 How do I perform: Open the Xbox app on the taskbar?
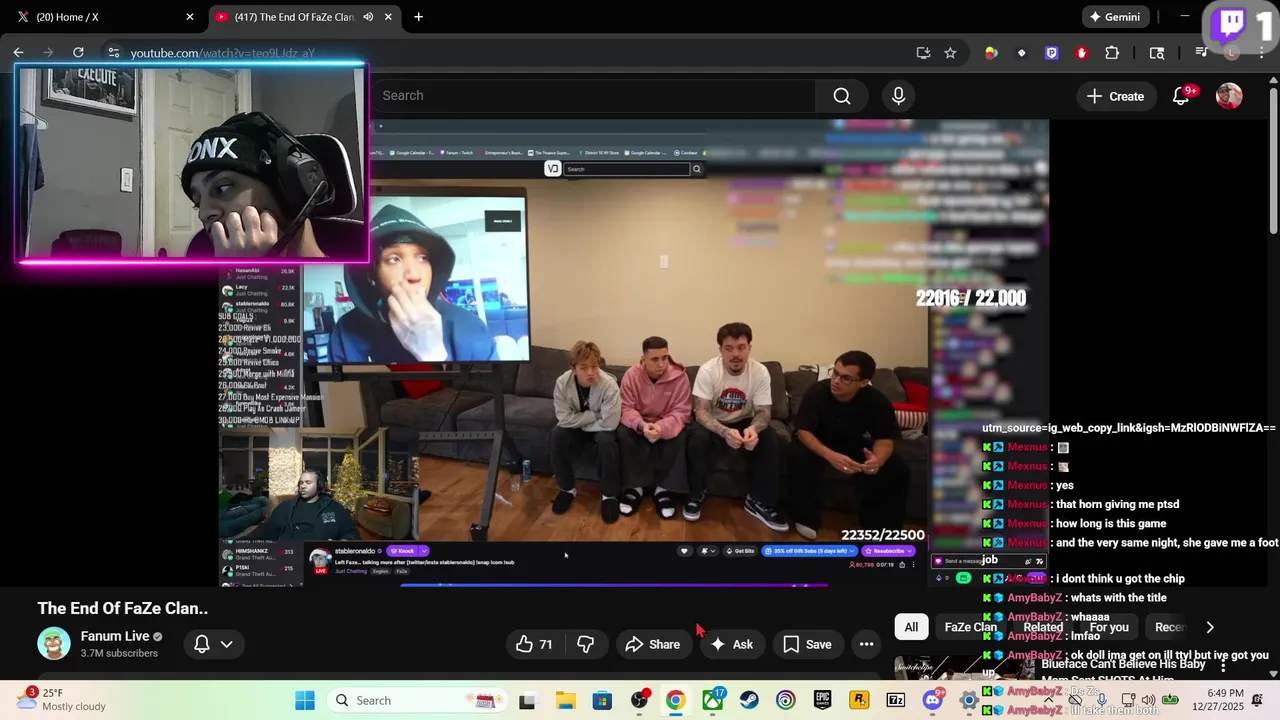coord(713,701)
